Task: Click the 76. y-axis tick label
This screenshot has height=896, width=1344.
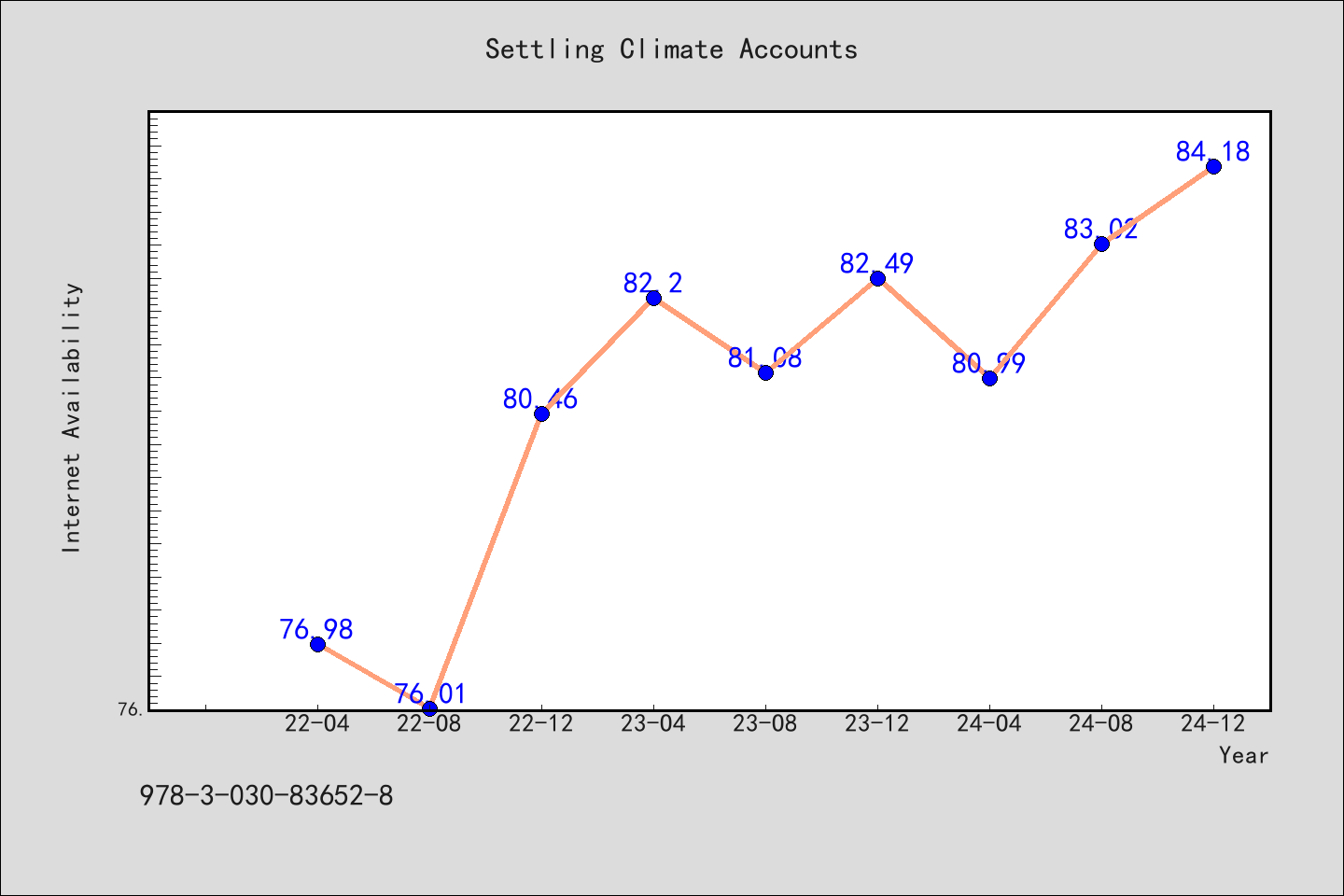Action: coord(131,709)
